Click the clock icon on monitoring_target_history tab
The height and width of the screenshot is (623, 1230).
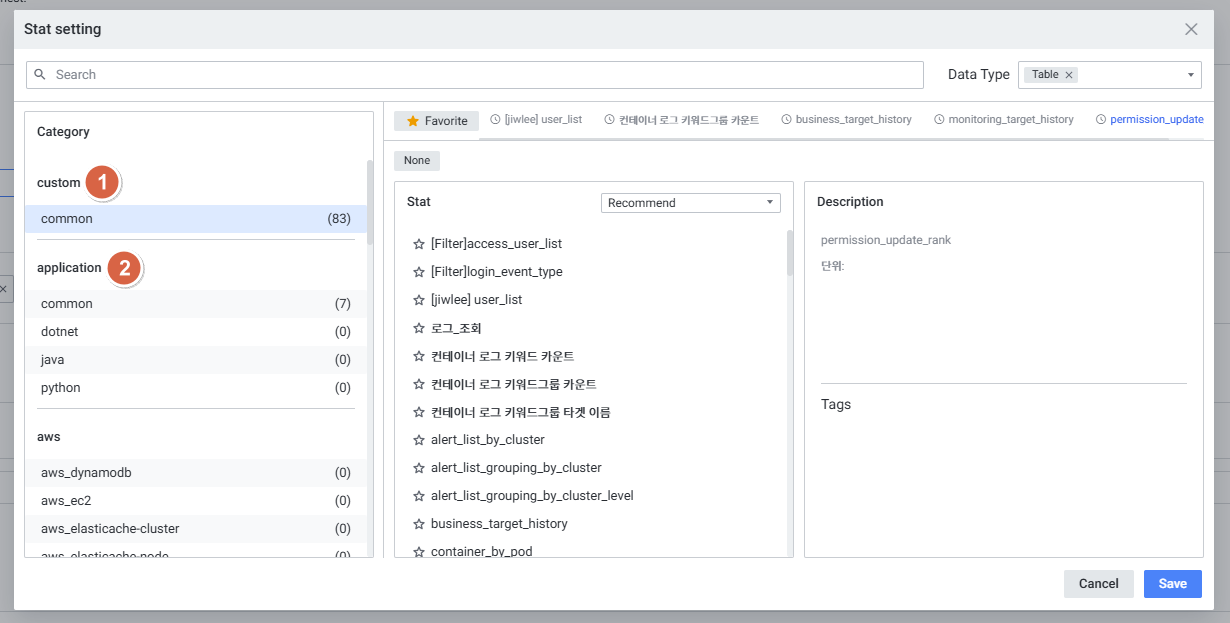(x=939, y=120)
